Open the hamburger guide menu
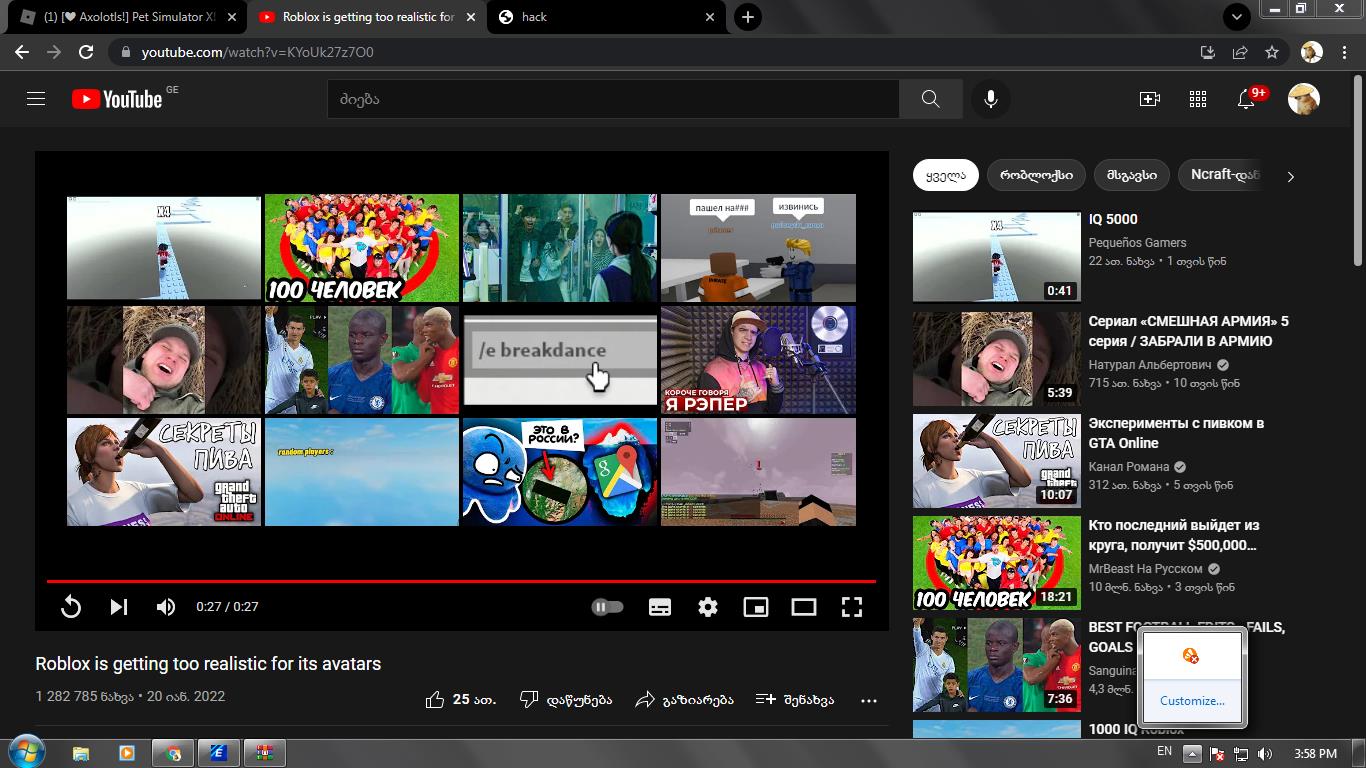This screenshot has height=768, width=1366. pyautogui.click(x=36, y=99)
